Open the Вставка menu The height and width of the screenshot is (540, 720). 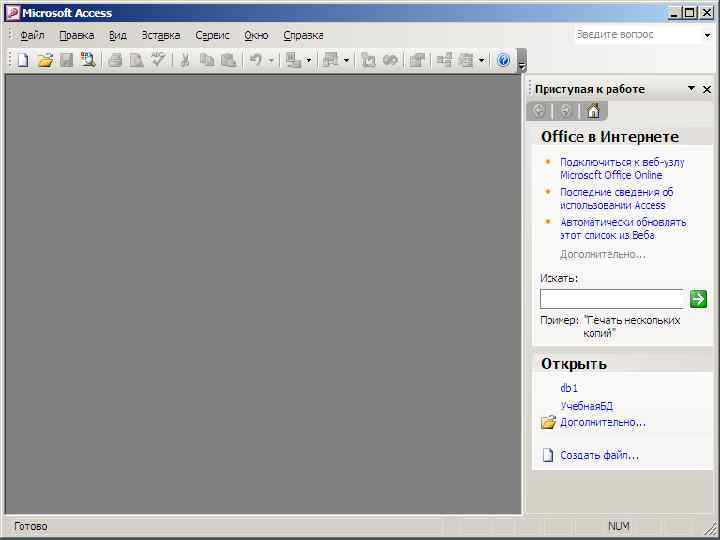tap(161, 35)
